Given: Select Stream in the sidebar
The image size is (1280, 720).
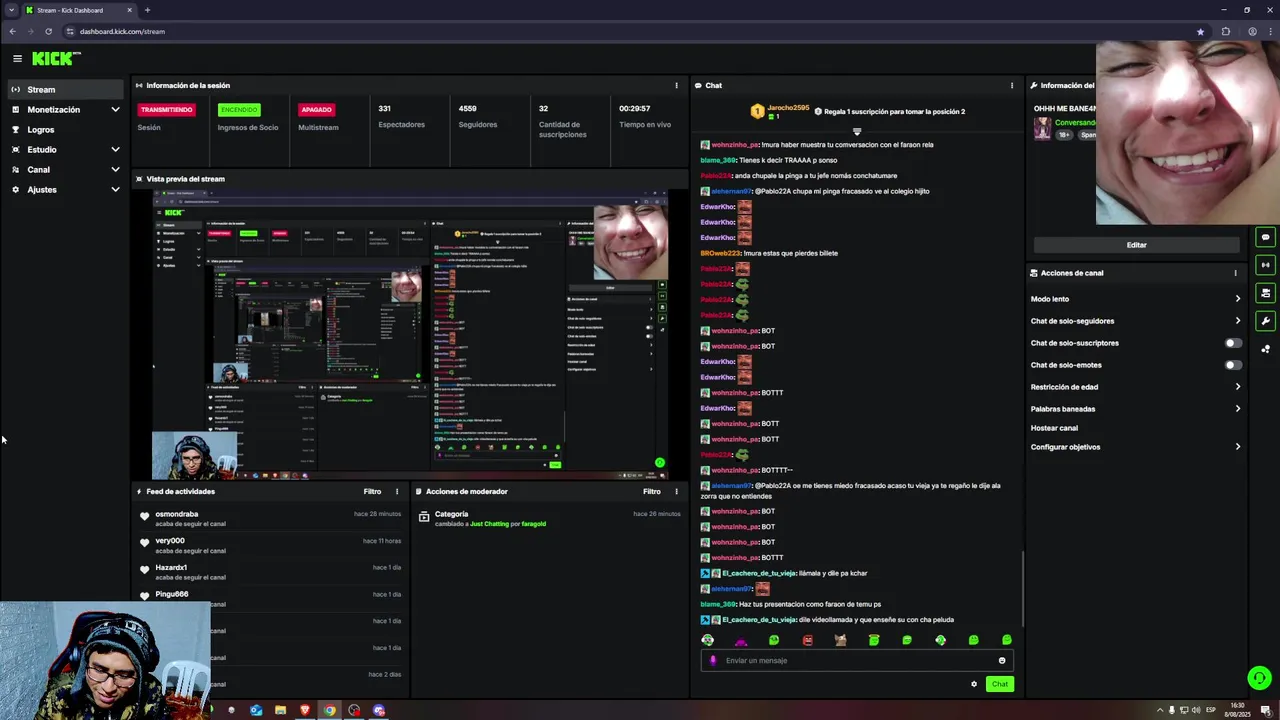Looking at the screenshot, I should click(65, 90).
